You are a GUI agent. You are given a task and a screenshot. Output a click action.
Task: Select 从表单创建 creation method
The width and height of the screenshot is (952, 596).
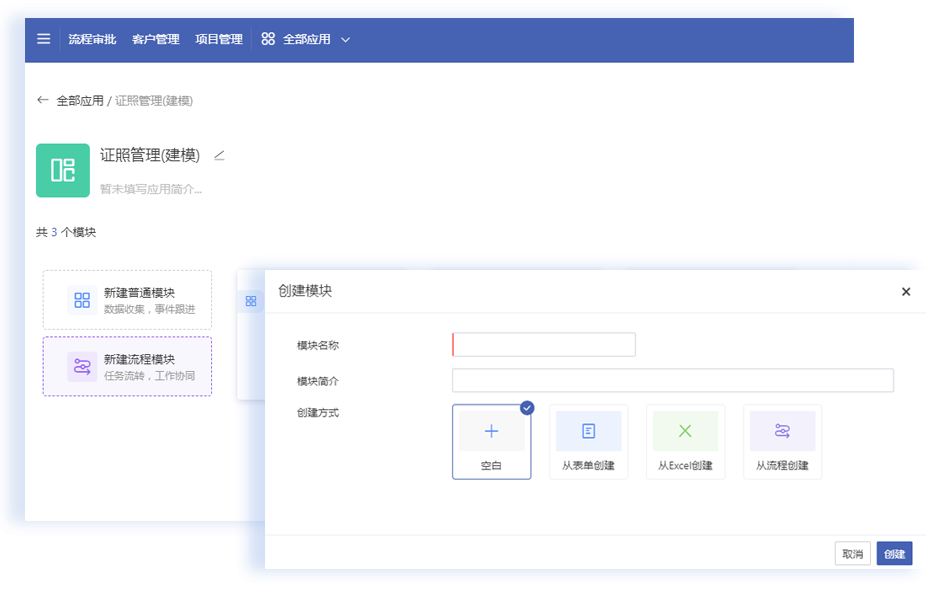(x=588, y=442)
